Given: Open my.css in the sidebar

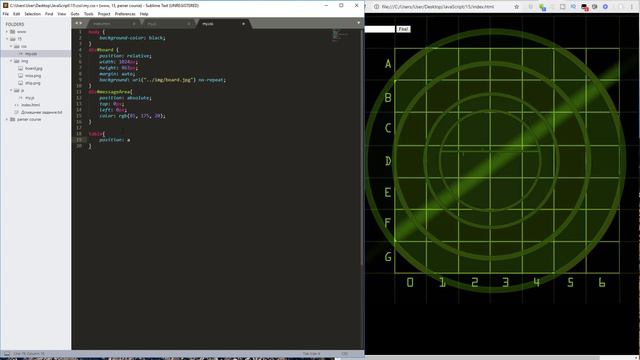Looking at the screenshot, I should point(31,53).
